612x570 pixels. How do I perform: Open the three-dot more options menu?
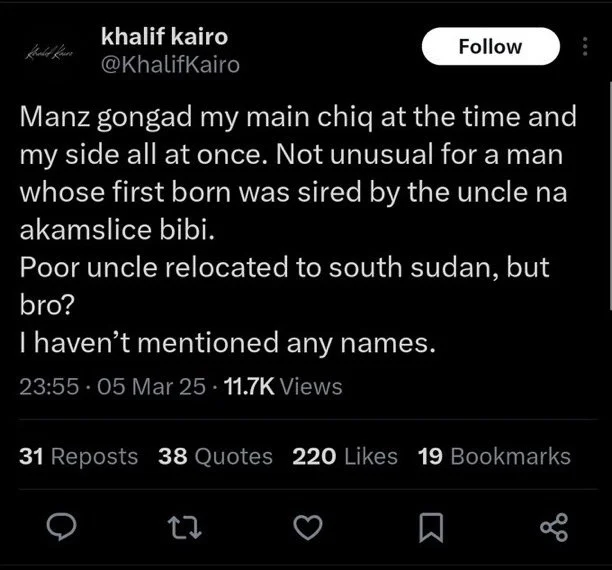pos(585,46)
